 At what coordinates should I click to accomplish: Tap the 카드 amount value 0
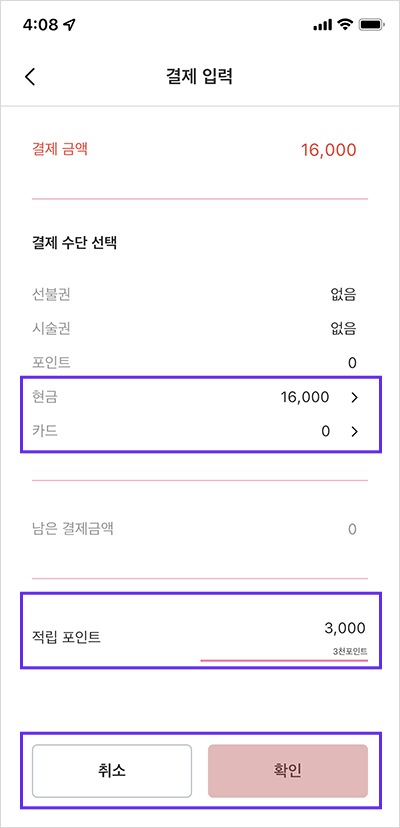[325, 431]
